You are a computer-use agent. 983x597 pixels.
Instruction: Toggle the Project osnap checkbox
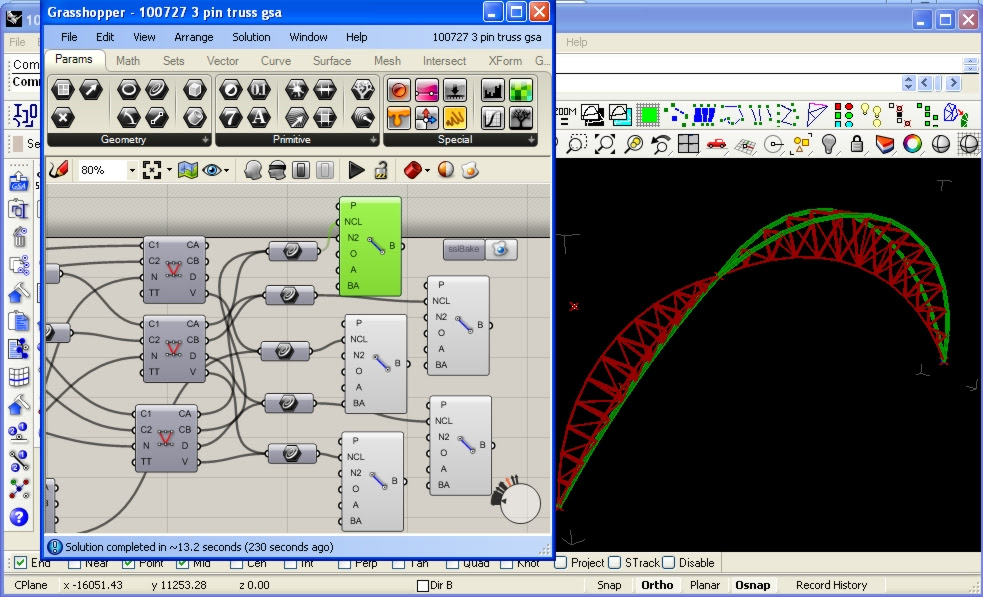(x=561, y=563)
